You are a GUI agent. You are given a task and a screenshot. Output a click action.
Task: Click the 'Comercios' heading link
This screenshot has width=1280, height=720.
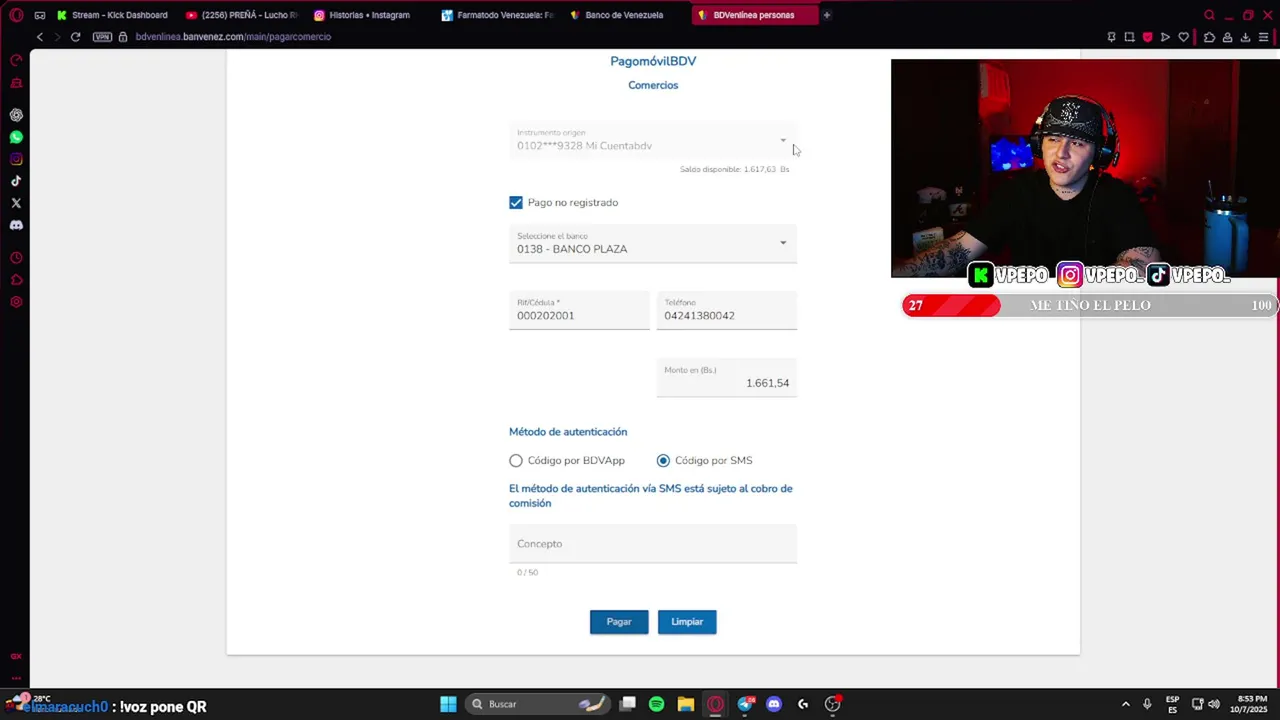(653, 85)
